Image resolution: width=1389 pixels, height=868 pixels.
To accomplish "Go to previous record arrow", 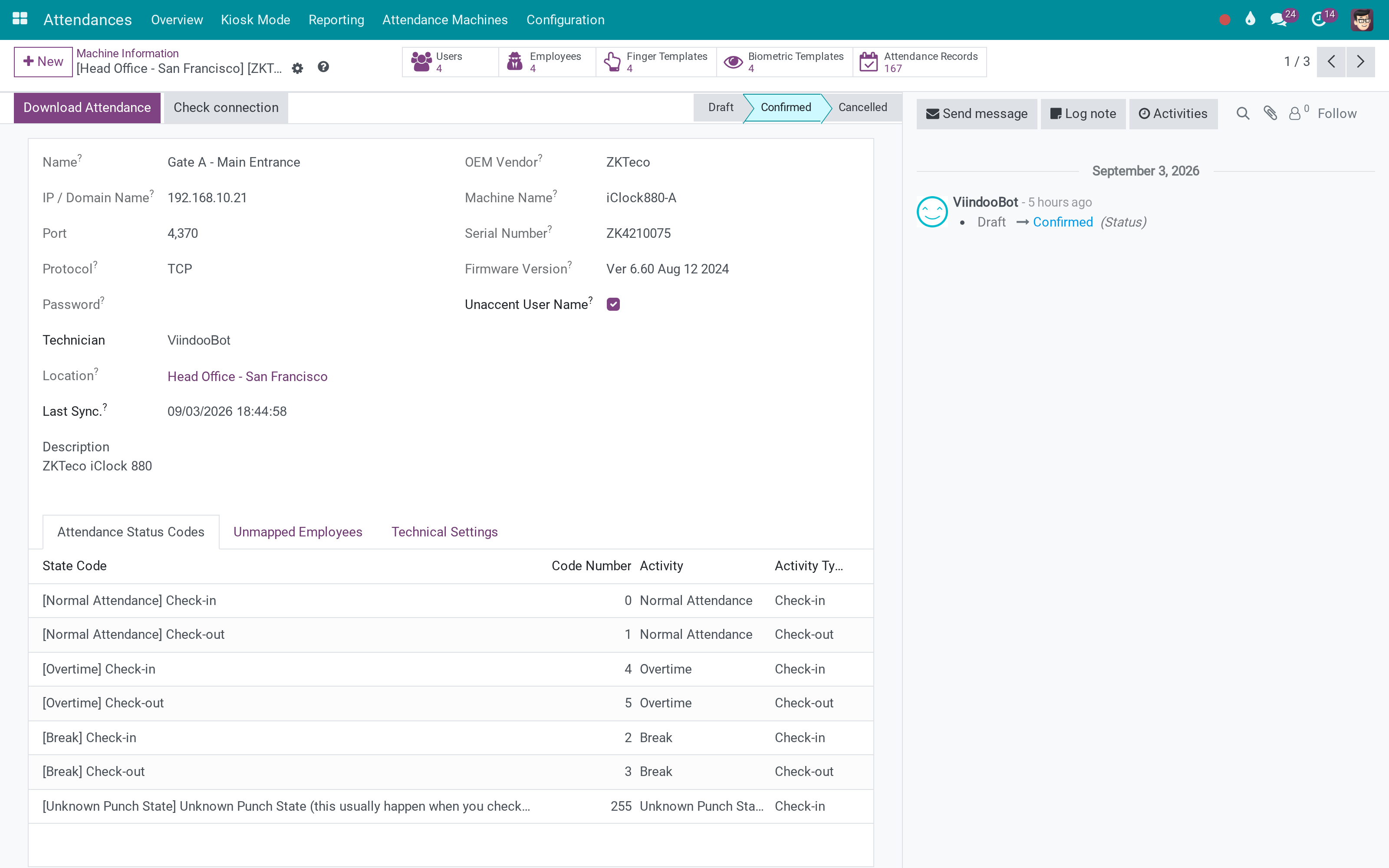I will (1331, 62).
